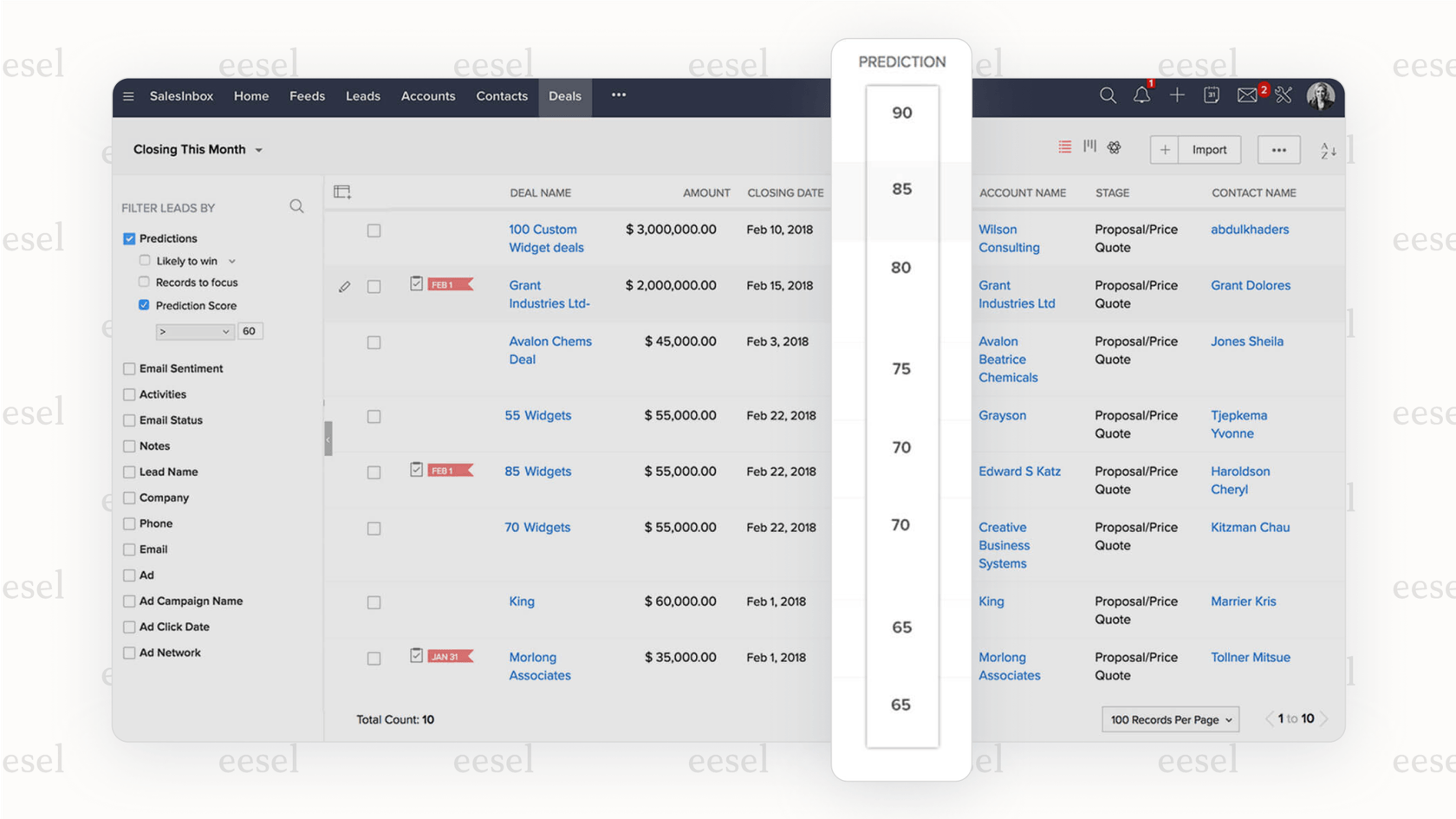Viewport: 1456px width, 819px height.
Task: Uncheck the Predictions filter checkbox
Action: click(x=129, y=238)
